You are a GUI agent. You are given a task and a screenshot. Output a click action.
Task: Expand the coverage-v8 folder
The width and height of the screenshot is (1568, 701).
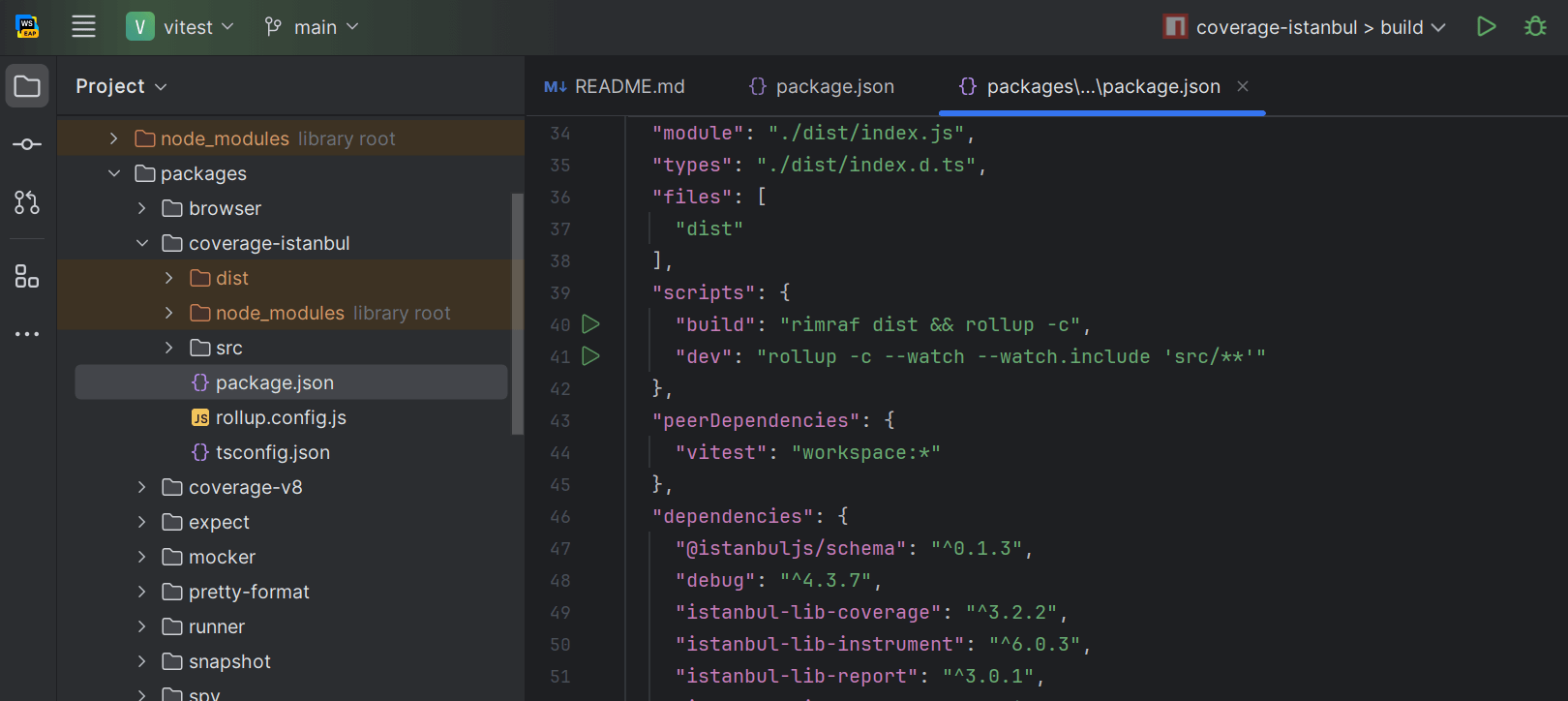tap(142, 487)
